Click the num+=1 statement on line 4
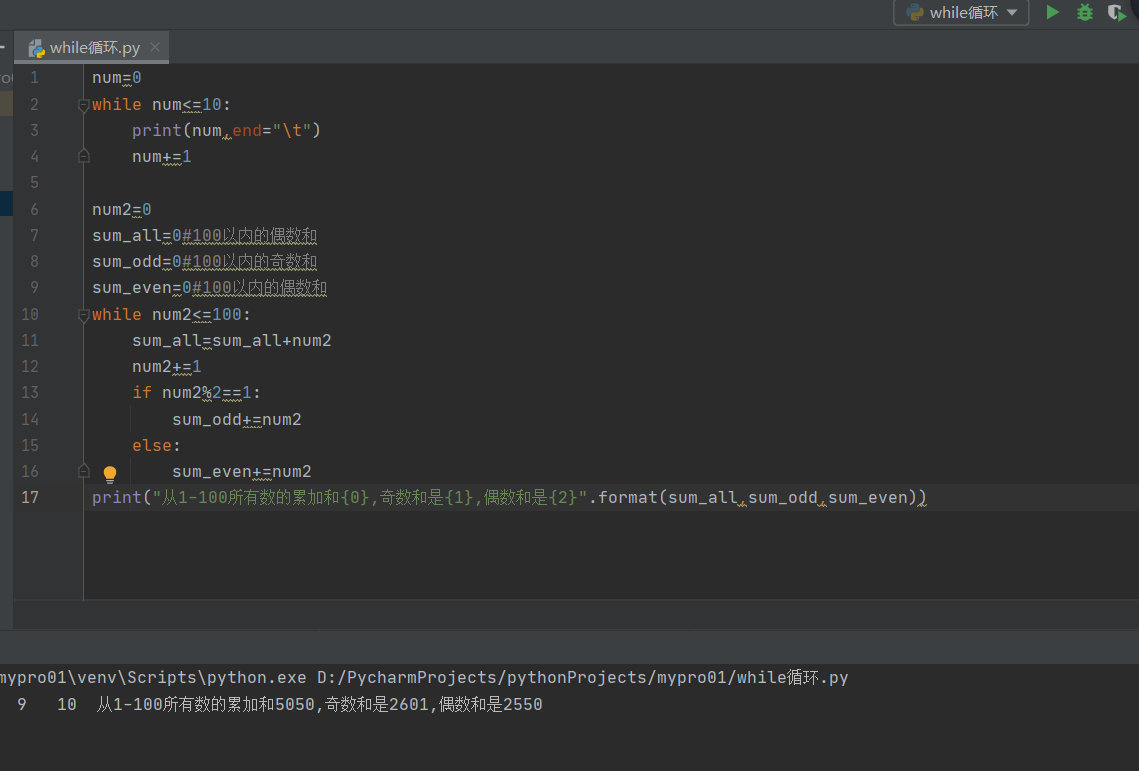The width and height of the screenshot is (1139, 771). click(161, 157)
